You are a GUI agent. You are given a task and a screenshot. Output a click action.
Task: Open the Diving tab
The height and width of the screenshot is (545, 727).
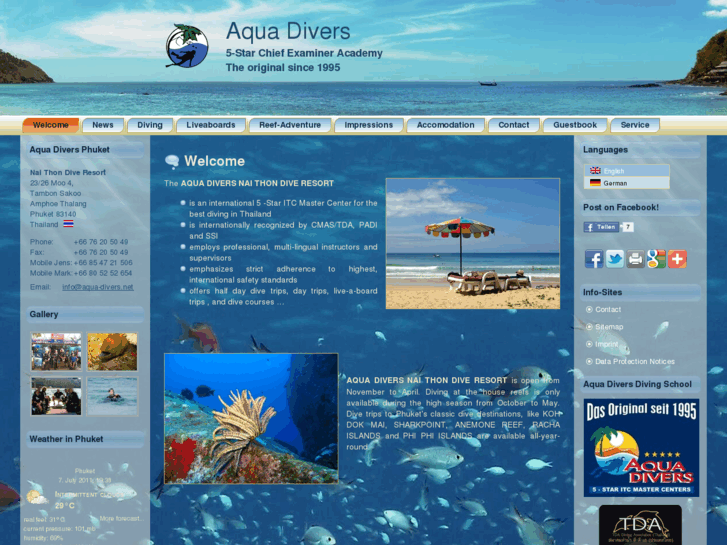[x=150, y=125]
